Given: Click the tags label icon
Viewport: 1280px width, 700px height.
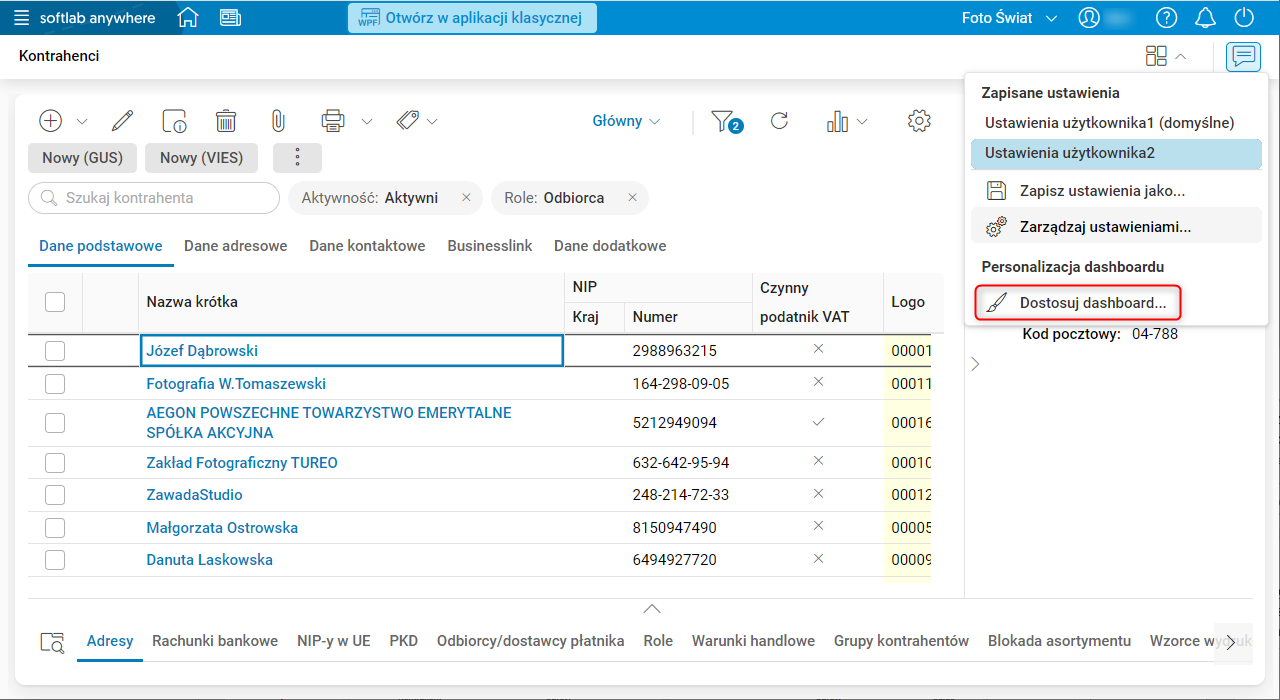Looking at the screenshot, I should pyautogui.click(x=407, y=121).
